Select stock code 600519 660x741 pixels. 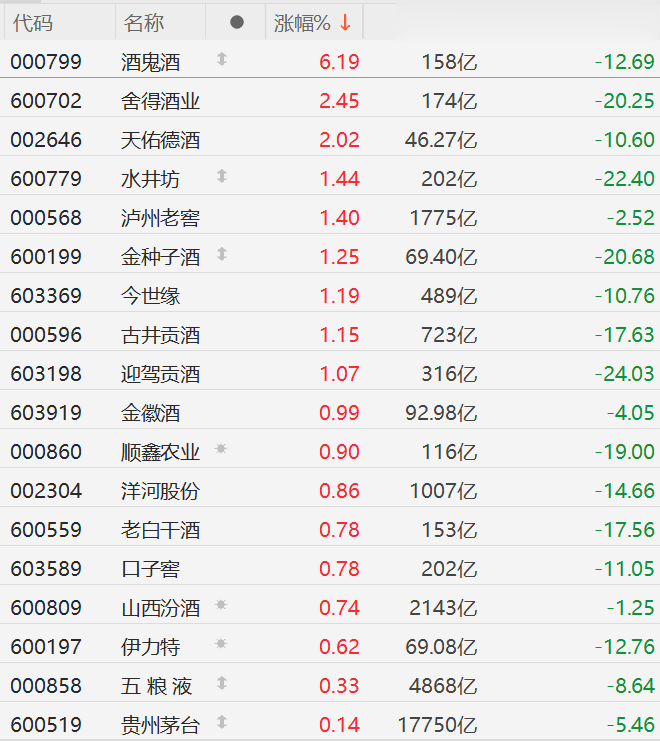click(46, 725)
